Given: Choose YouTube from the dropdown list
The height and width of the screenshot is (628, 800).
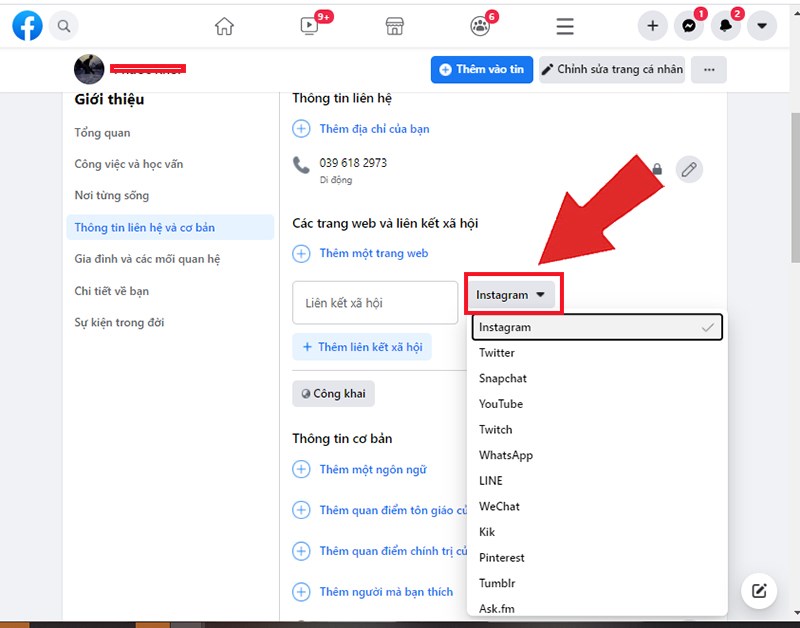Looking at the screenshot, I should [x=597, y=404].
